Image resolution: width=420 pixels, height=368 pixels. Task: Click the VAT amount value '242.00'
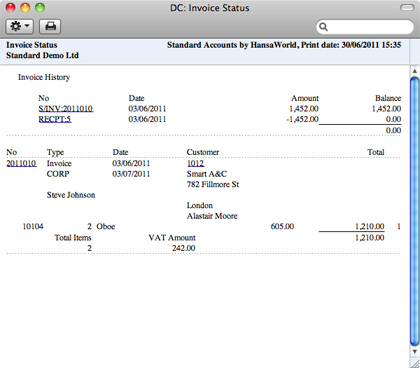pos(184,248)
